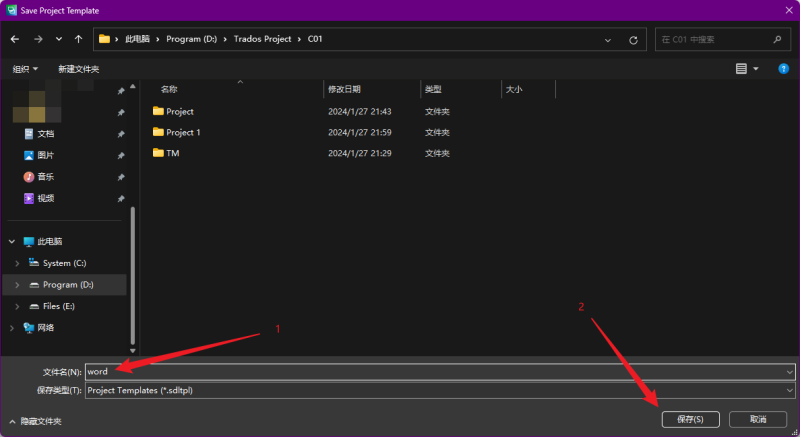Open the 组织 organize menu
Image resolution: width=800 pixels, height=437 pixels.
[x=25, y=69]
